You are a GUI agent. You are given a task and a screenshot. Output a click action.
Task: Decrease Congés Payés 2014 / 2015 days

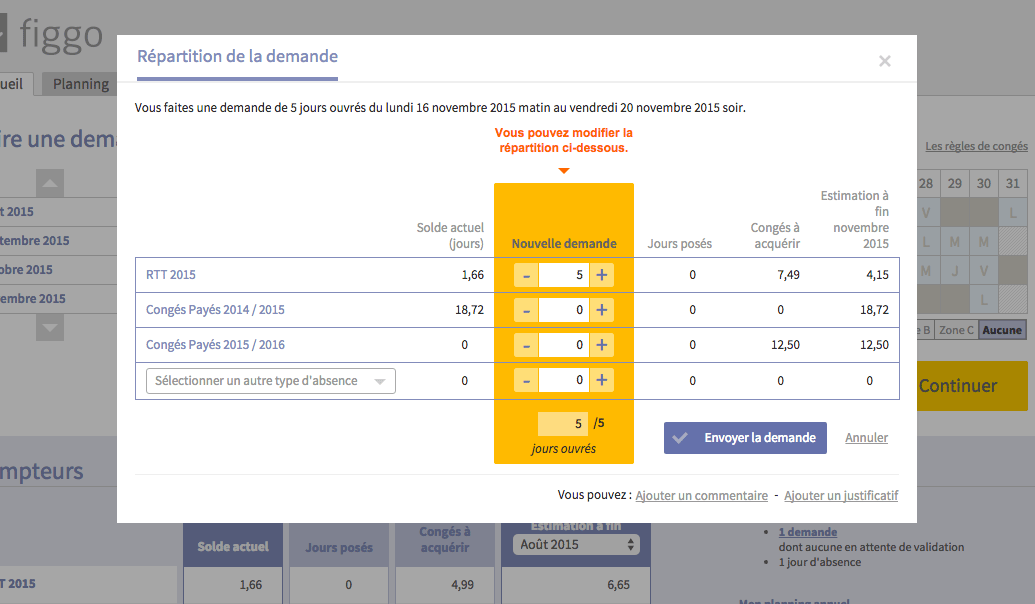(526, 310)
